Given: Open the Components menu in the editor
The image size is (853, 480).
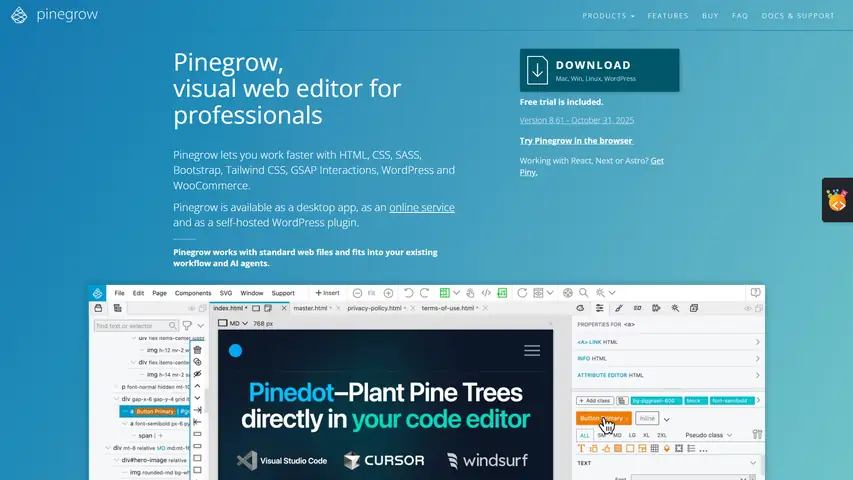Looking at the screenshot, I should tap(193, 293).
